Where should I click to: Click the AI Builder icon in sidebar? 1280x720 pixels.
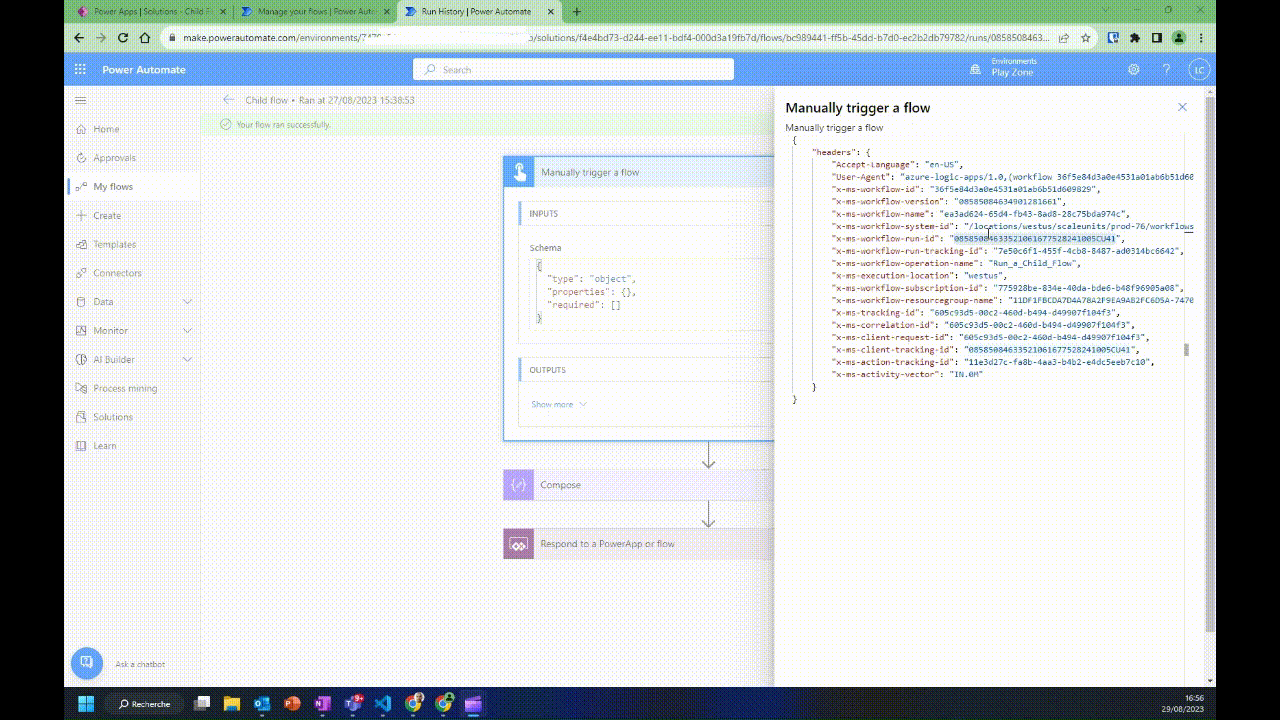[81, 360]
